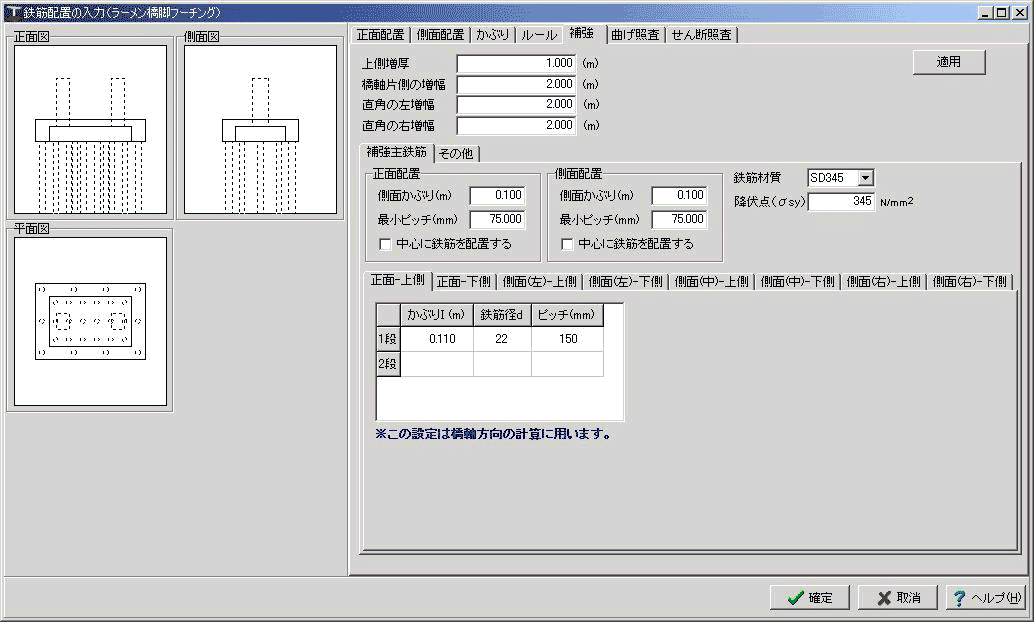Screen dimensions: 1034x622
Task: Switch to the 側面(中)-下側 tab
Action: click(797, 282)
